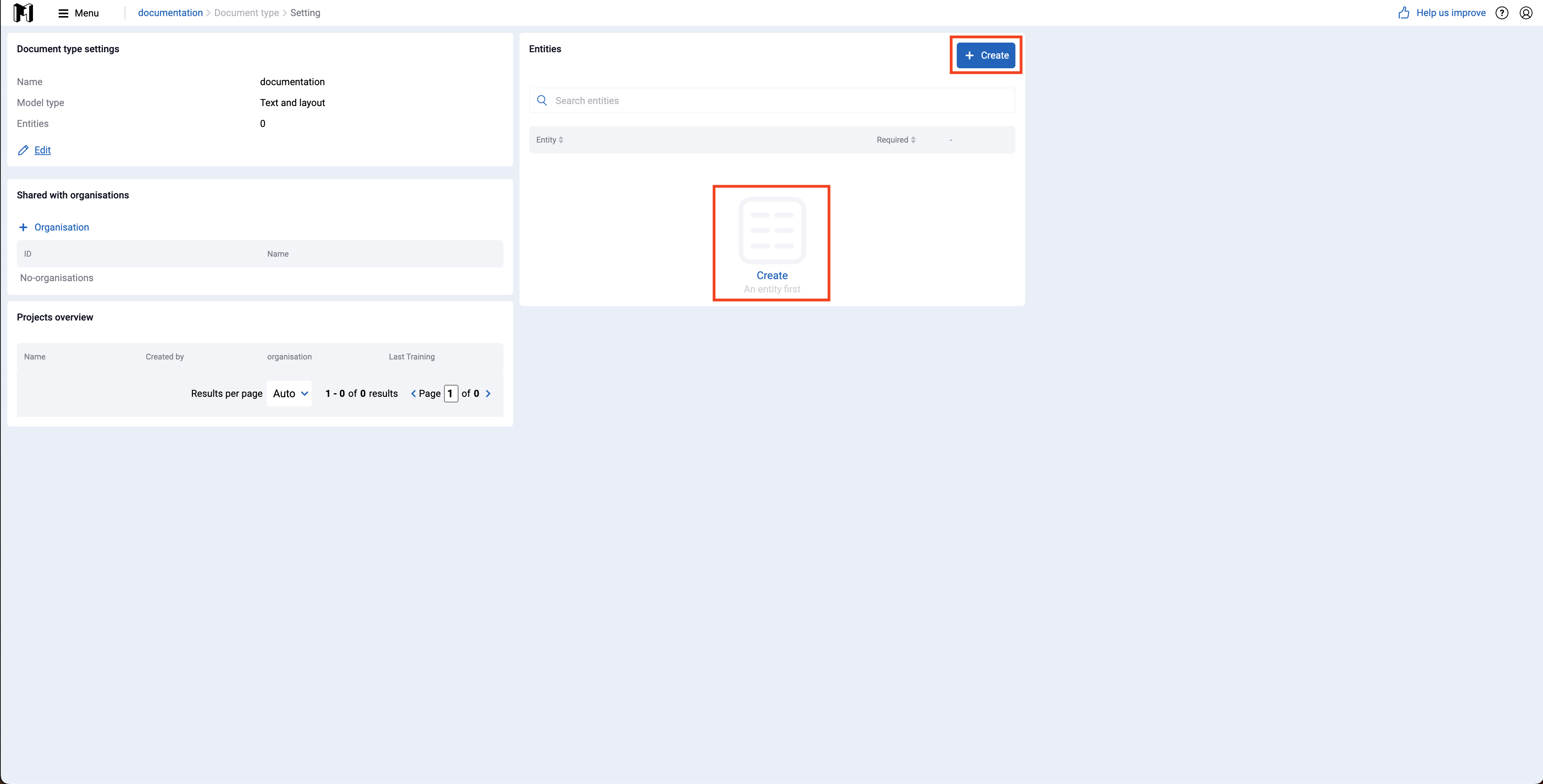Click the thumbs-up Help us improve icon
The image size is (1543, 784).
[1404, 12]
